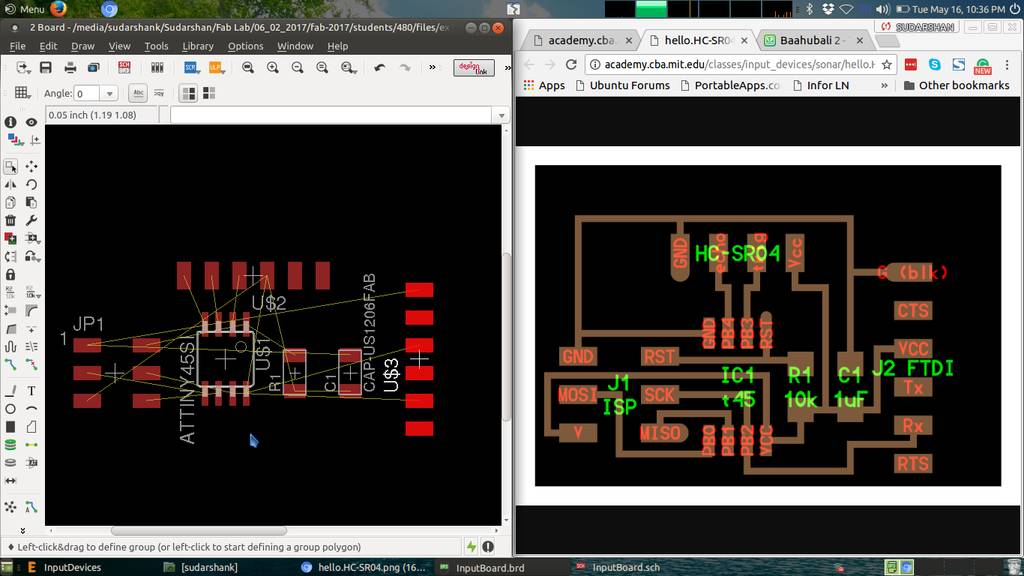The height and width of the screenshot is (576, 1024).
Task: Click the Zoom in icon
Action: 272,67
